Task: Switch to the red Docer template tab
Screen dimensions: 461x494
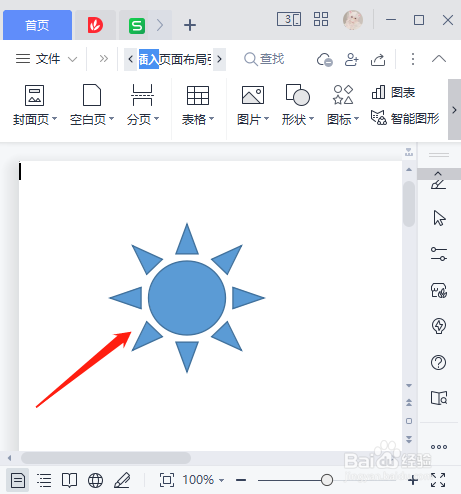Action: point(95,25)
